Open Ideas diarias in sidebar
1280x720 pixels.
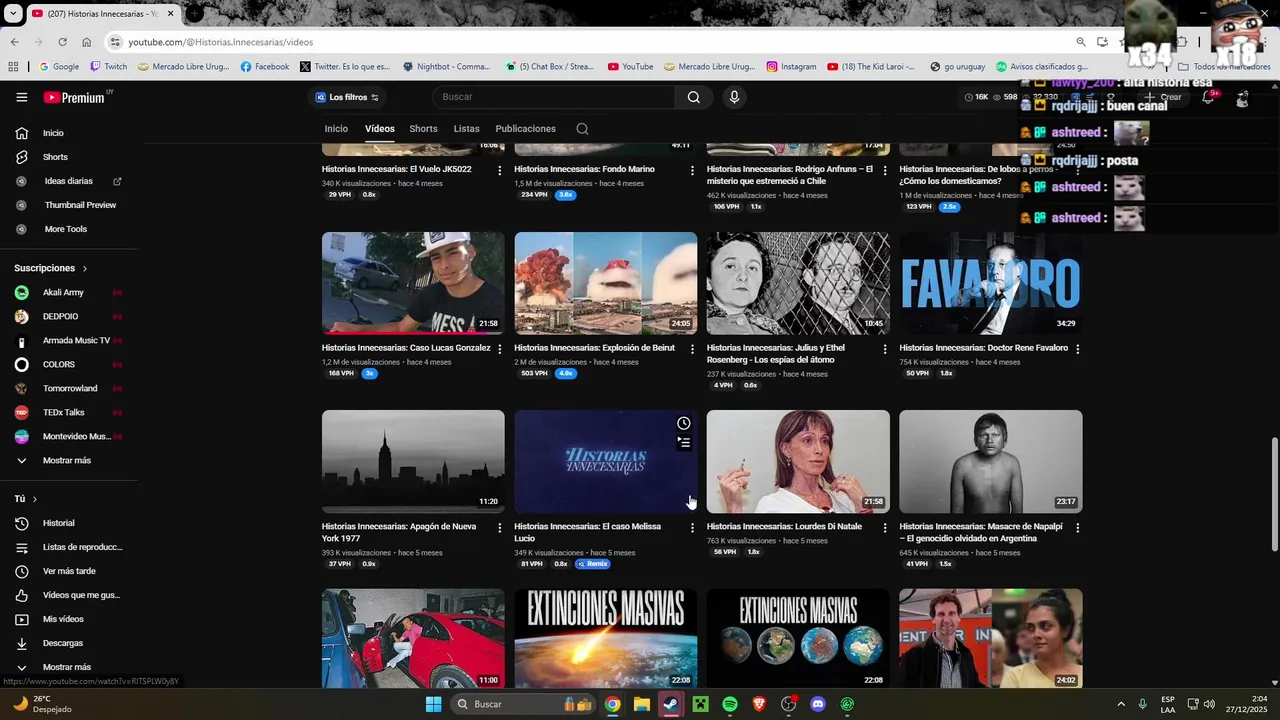point(70,181)
